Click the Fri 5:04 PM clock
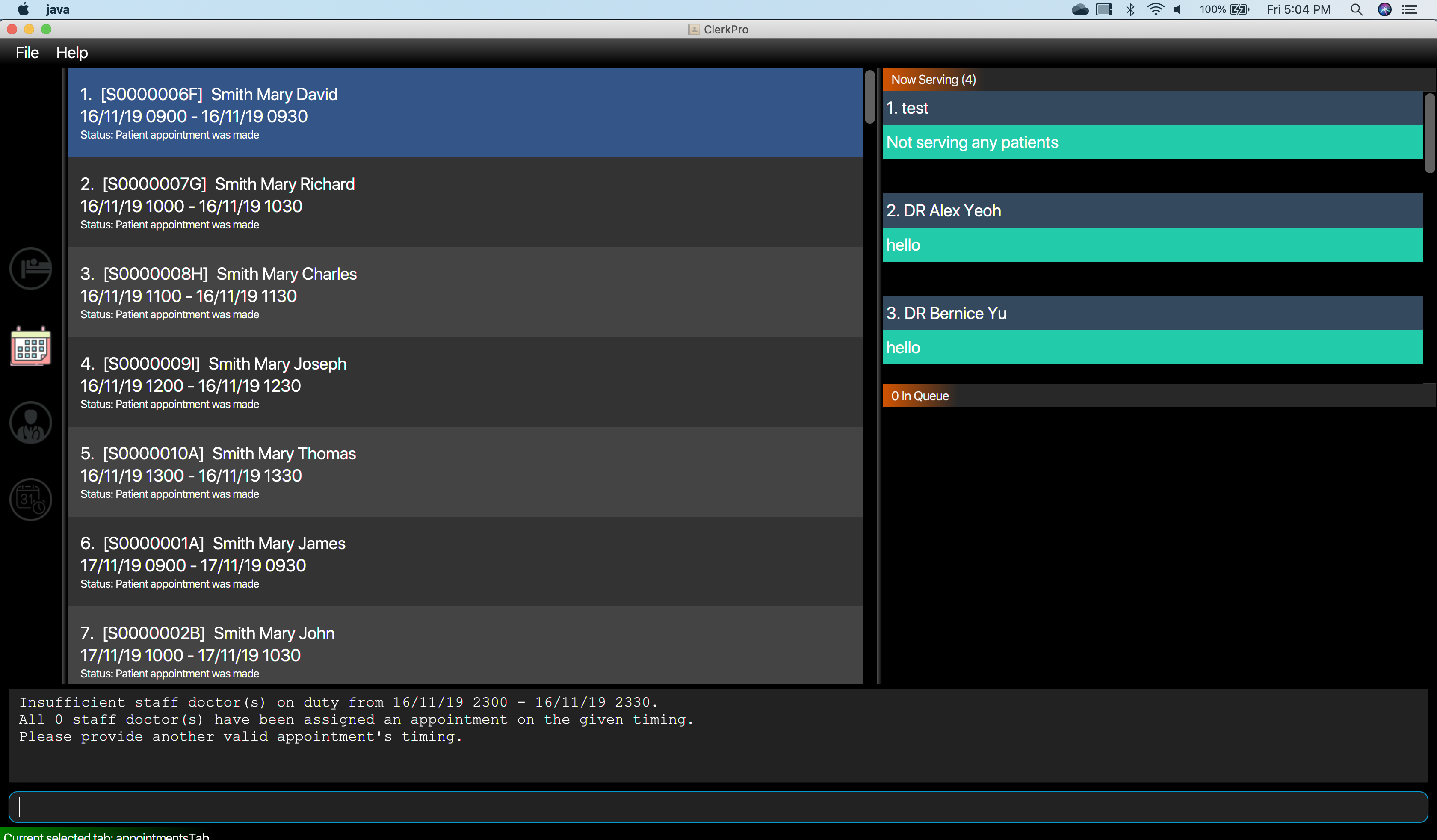 click(x=1298, y=9)
